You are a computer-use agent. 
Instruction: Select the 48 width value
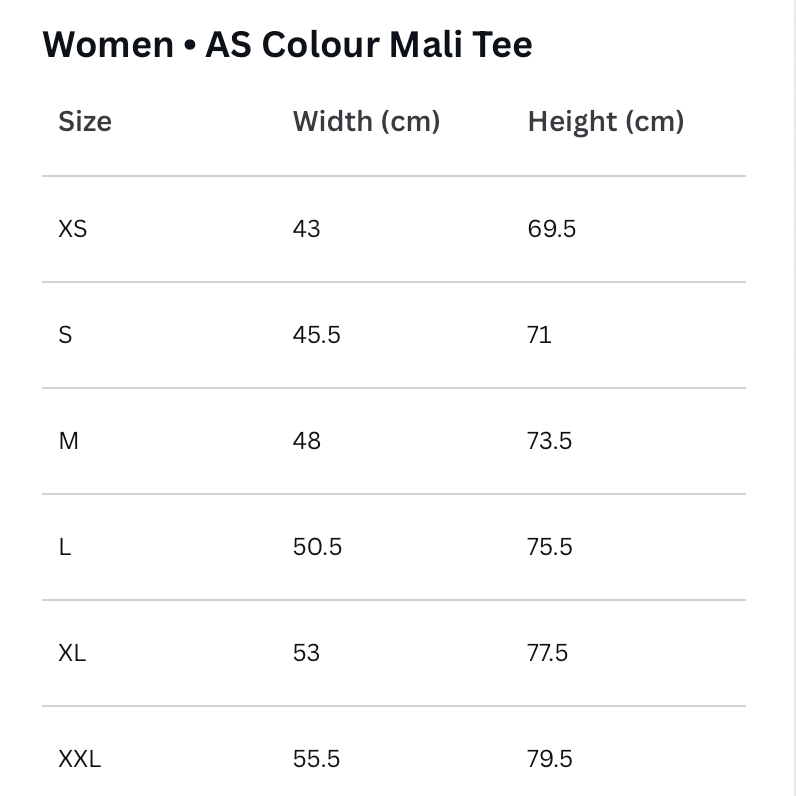(307, 441)
